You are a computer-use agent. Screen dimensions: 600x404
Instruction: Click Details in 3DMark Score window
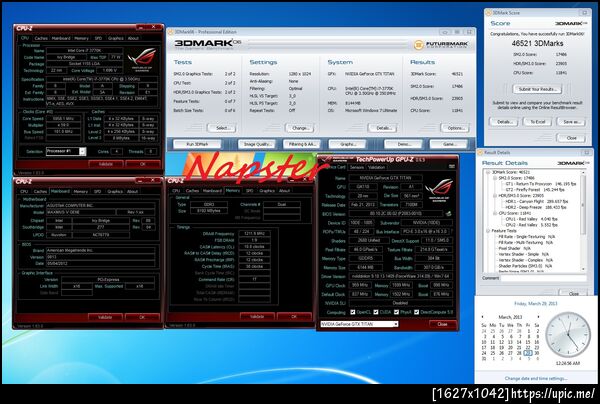click(x=504, y=122)
